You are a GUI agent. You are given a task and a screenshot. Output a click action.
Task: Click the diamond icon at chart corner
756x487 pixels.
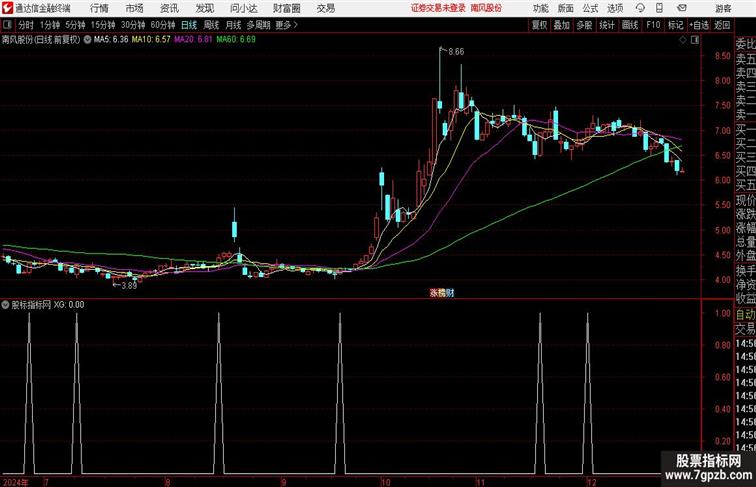pos(683,40)
